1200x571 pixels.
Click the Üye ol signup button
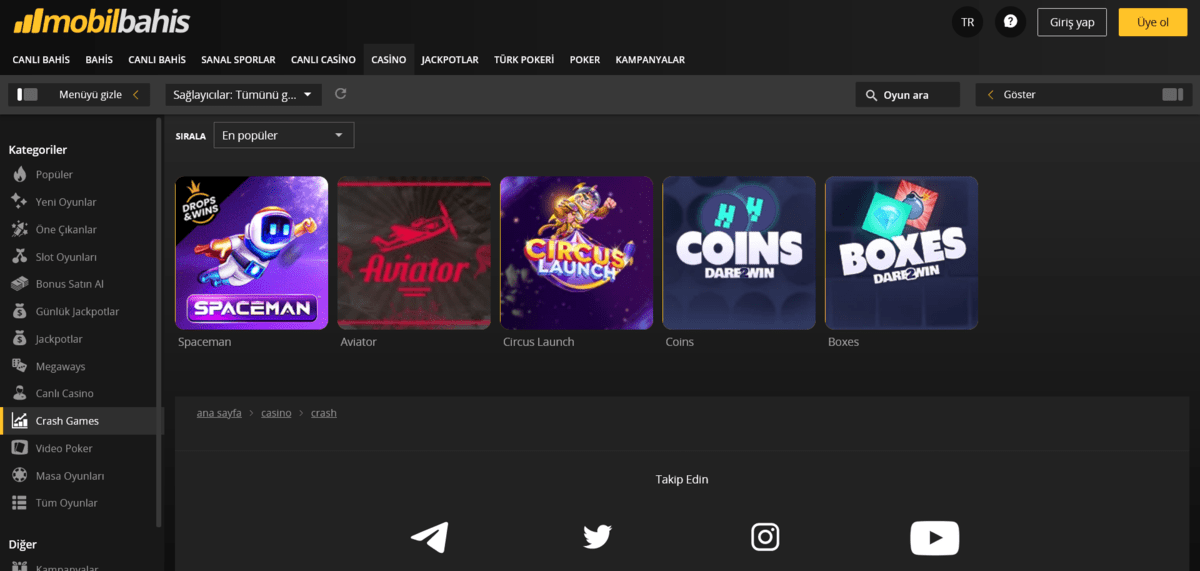(1153, 22)
